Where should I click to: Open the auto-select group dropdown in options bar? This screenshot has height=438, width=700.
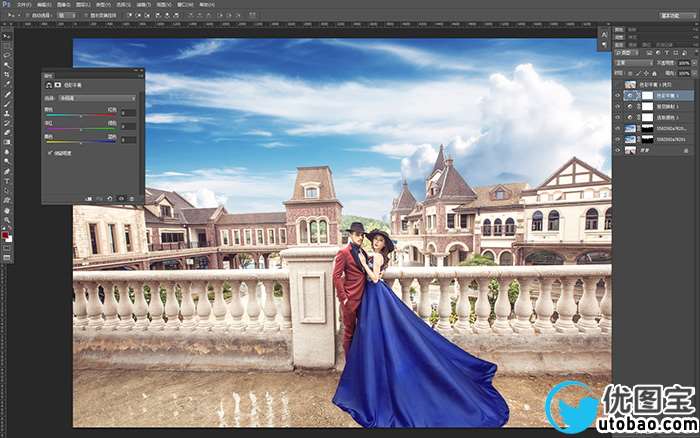tap(67, 15)
